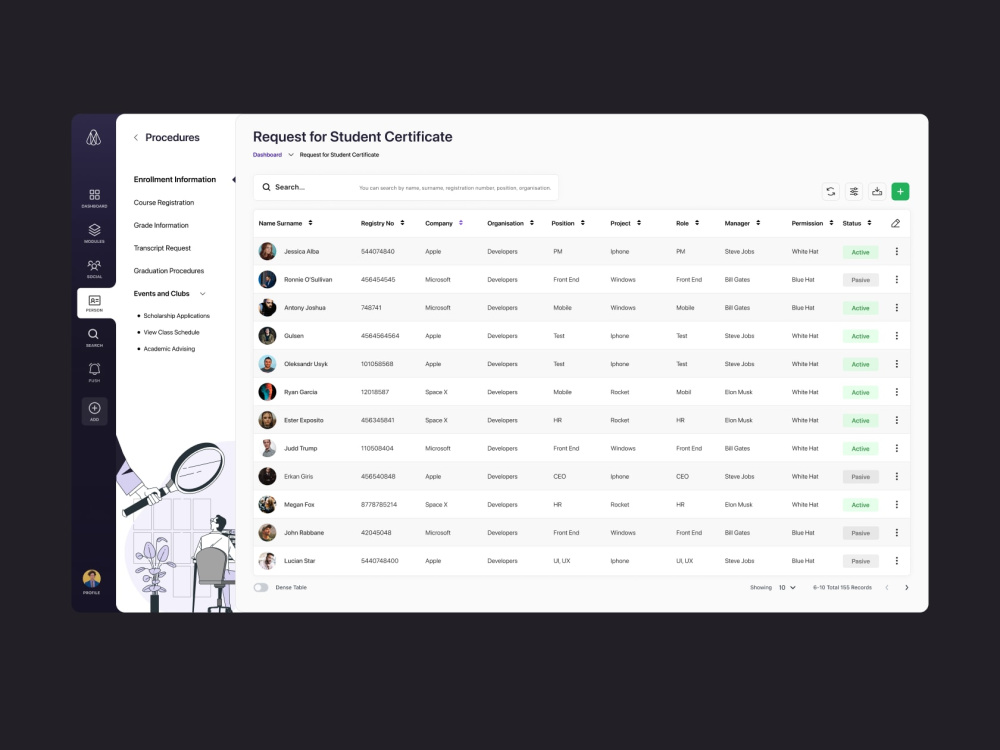Open row menu for Judd Trump
1000x750 pixels.
[897, 448]
